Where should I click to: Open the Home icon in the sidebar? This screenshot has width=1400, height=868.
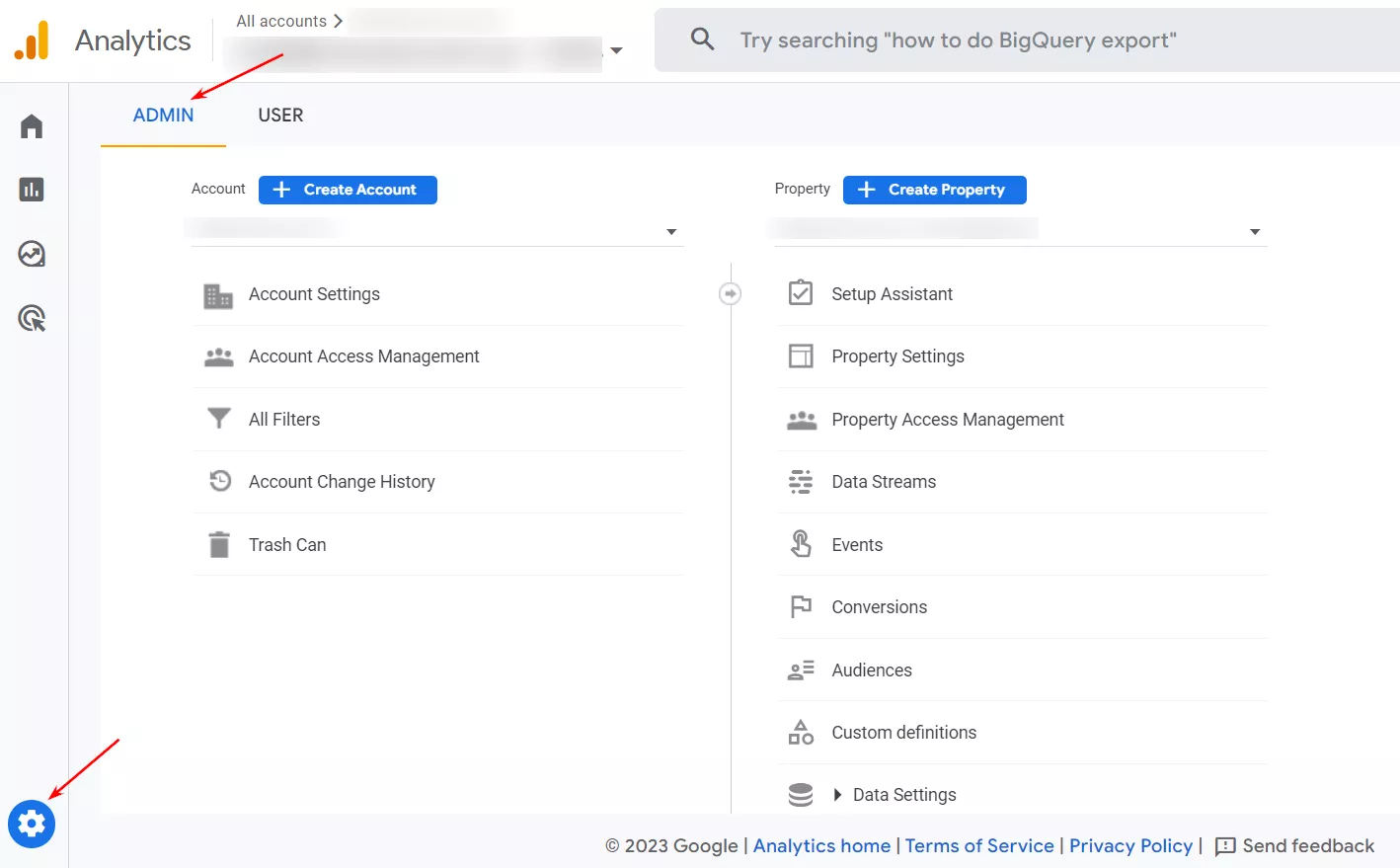coord(32,126)
